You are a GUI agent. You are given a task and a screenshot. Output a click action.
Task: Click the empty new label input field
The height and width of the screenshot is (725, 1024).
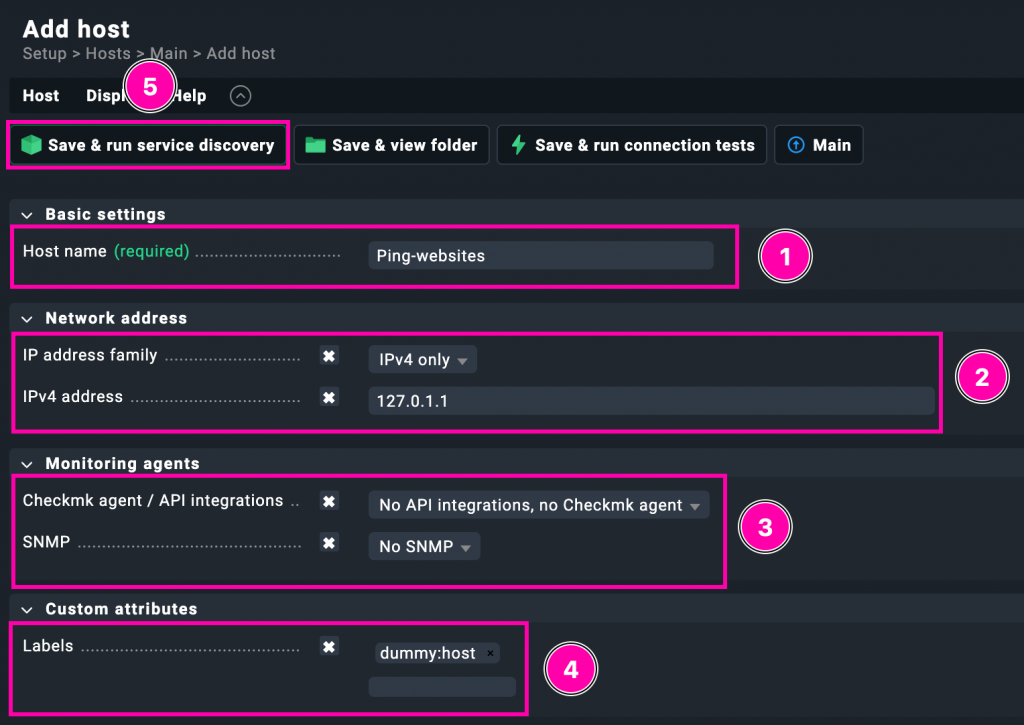442,687
